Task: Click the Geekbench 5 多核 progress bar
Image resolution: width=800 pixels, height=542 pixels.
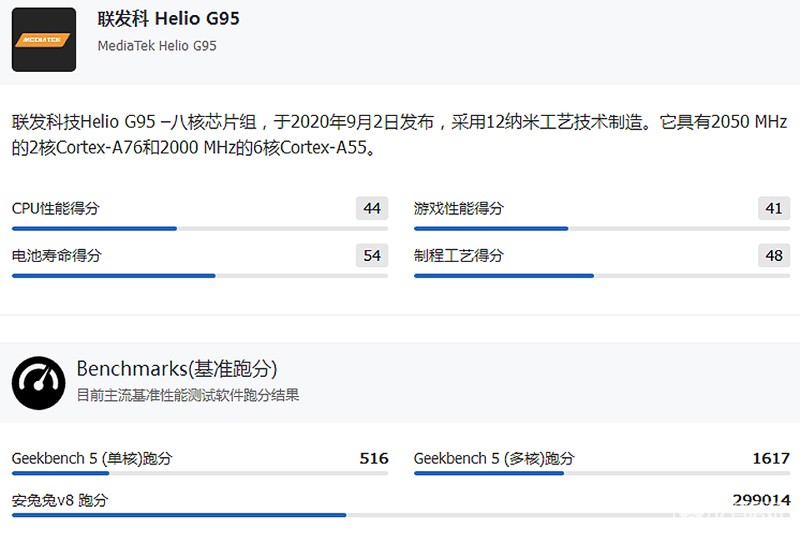Action: coord(602,473)
